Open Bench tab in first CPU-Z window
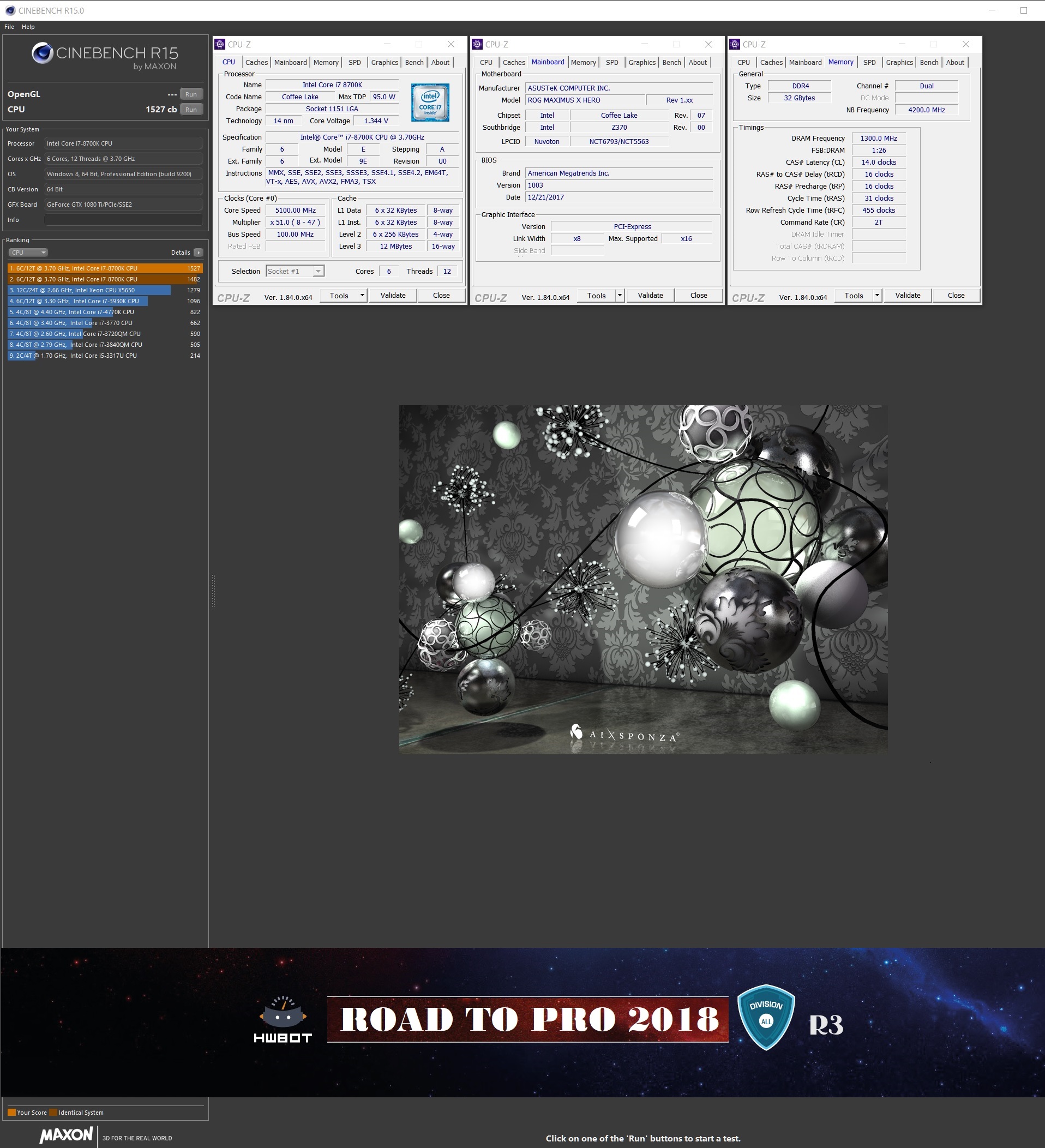The height and width of the screenshot is (1148, 1045). (x=414, y=63)
